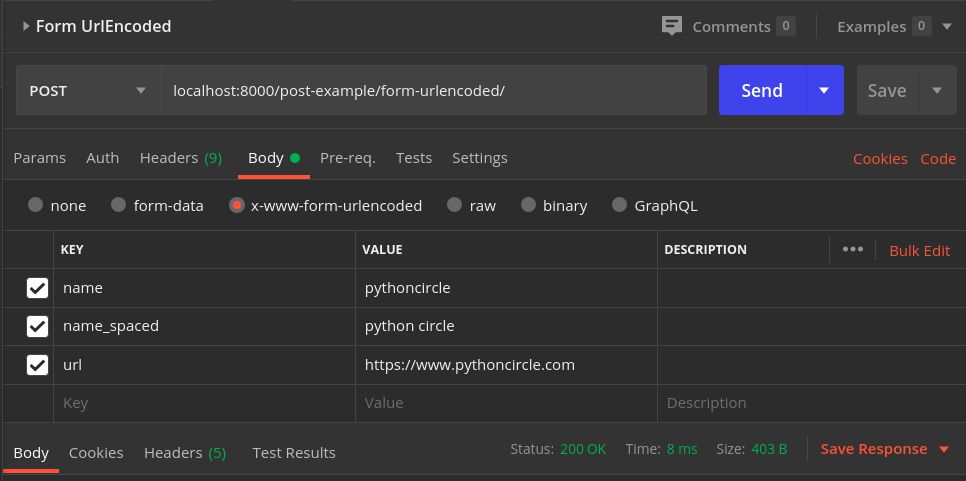
Task: Switch to the Auth tab
Action: point(102,158)
